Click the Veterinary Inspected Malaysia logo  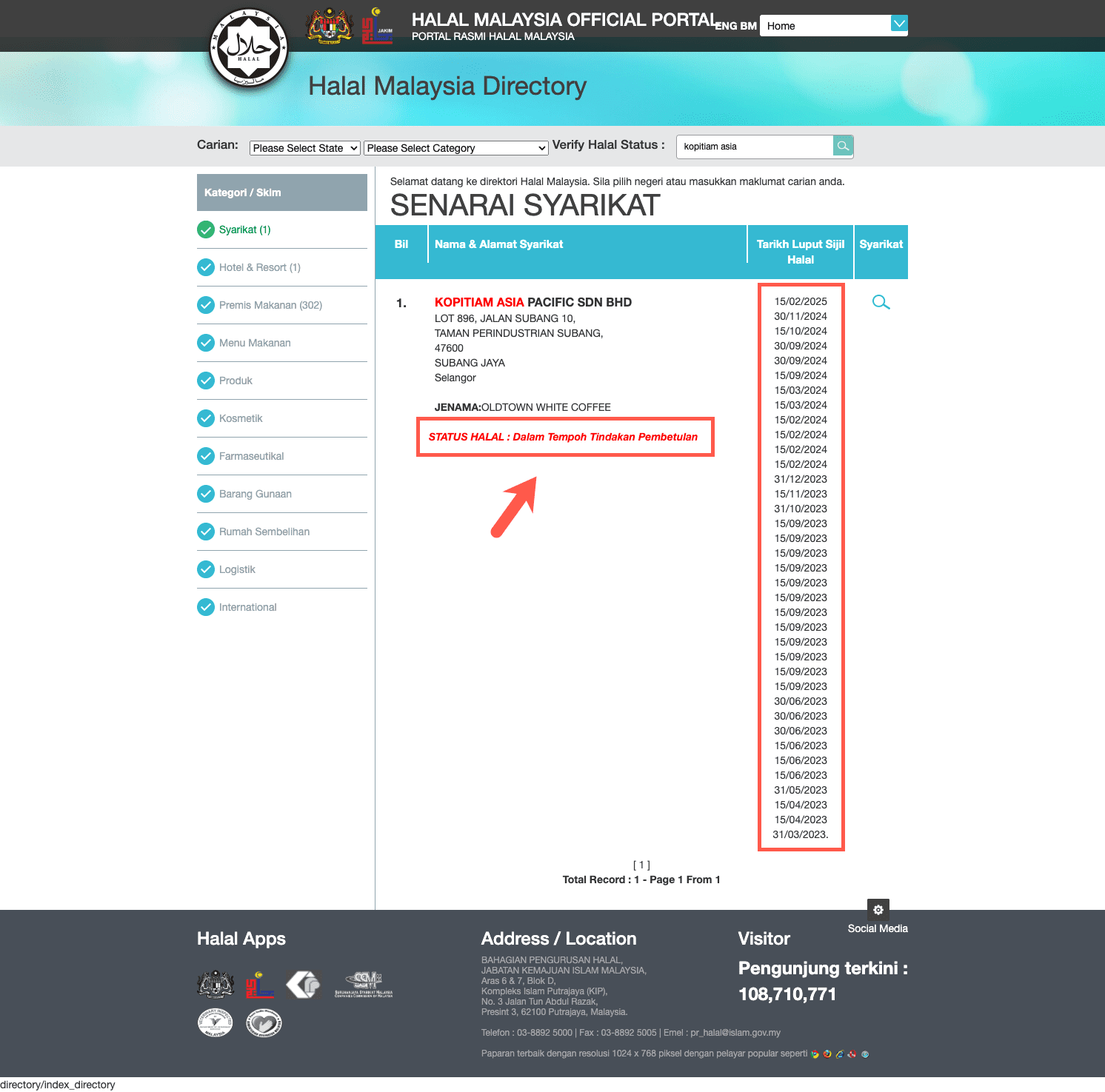(x=216, y=1023)
